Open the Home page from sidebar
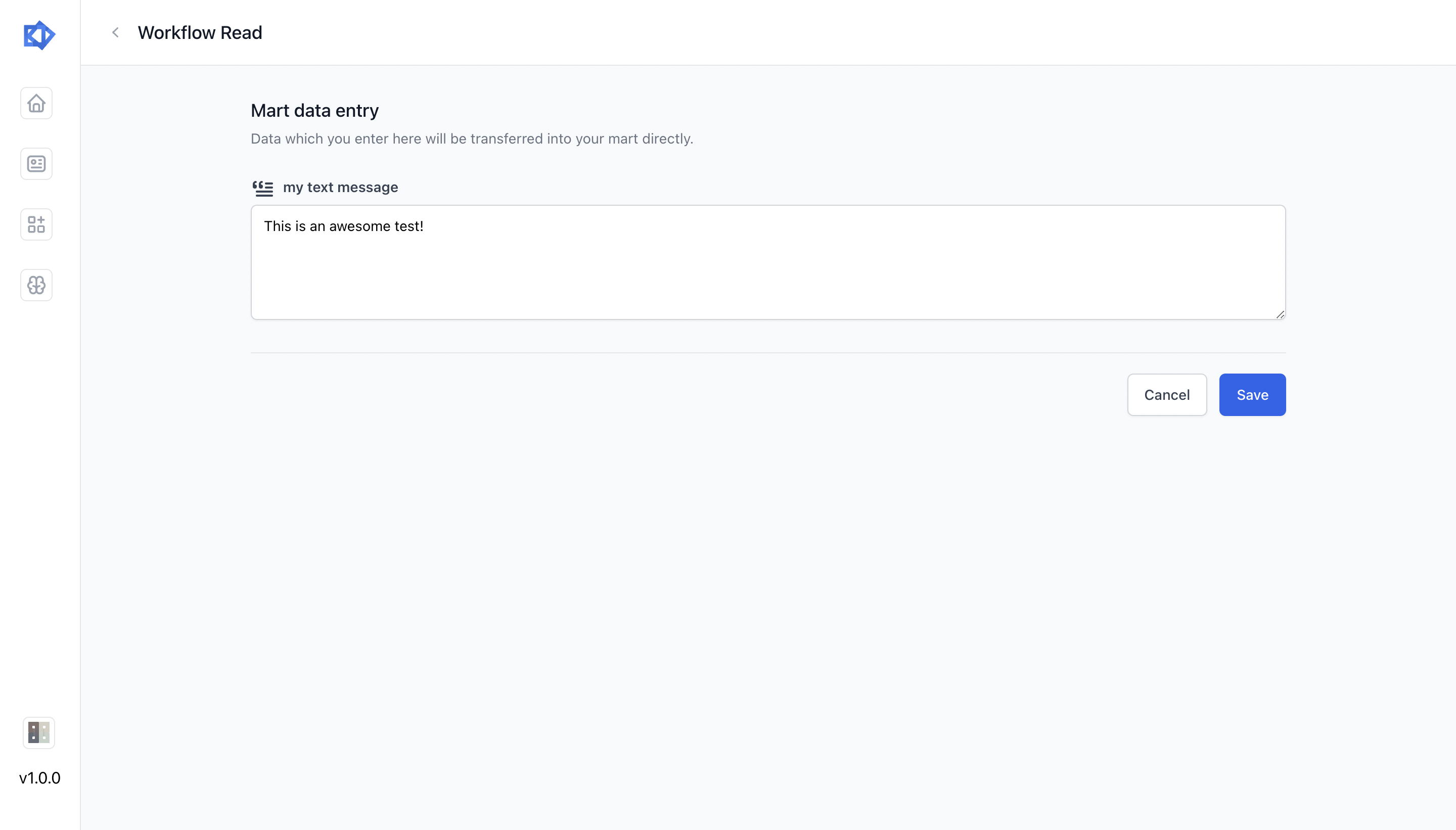This screenshot has height=830, width=1456. click(36, 103)
